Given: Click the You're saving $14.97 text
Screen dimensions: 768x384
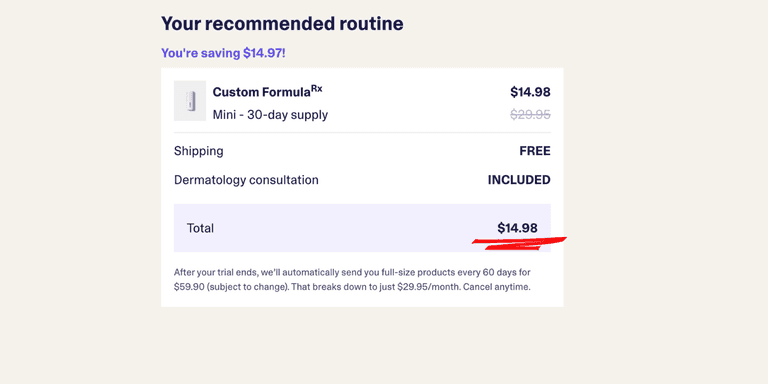Looking at the screenshot, I should (223, 53).
